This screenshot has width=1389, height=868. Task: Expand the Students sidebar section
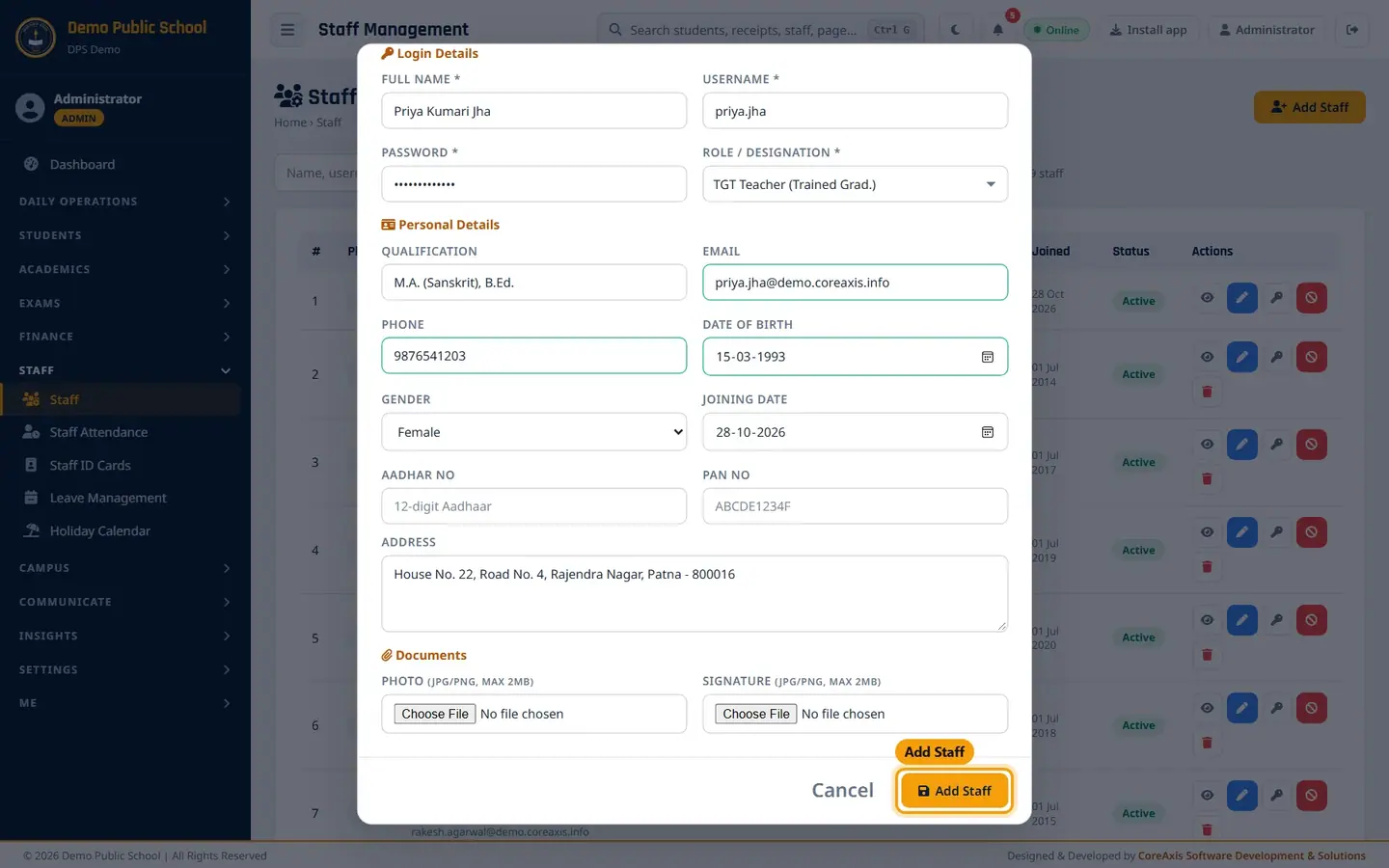(125, 235)
